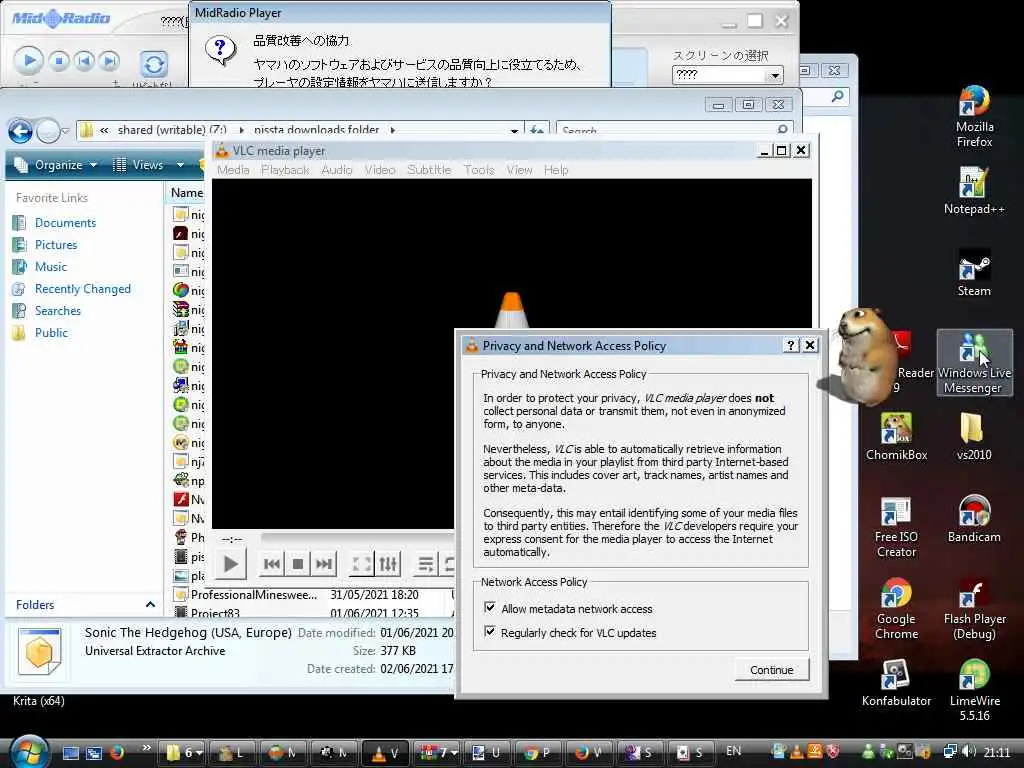Click Explorer forward navigation button
Screen dimensions: 1024x768
click(48, 131)
